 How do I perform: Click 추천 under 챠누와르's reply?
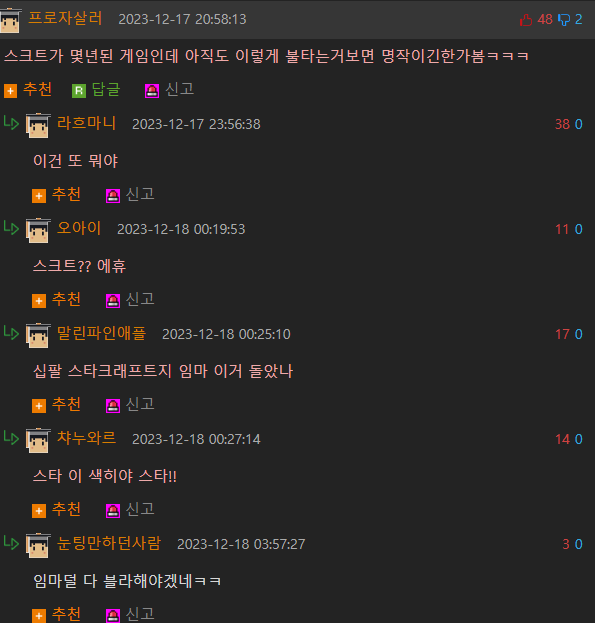66,509
